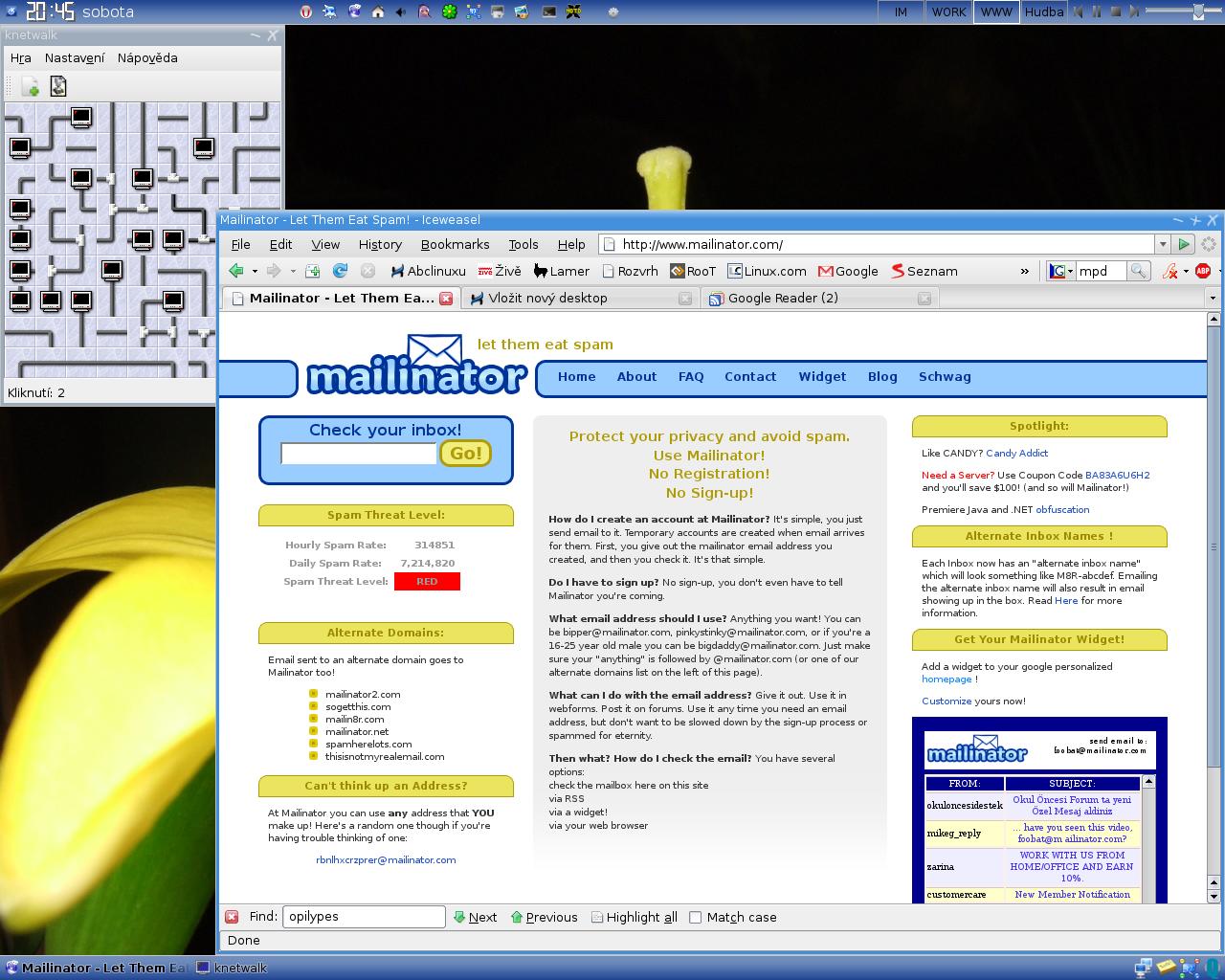Click the green clover icon in top panel
This screenshot has width=1225, height=980.
(x=449, y=11)
